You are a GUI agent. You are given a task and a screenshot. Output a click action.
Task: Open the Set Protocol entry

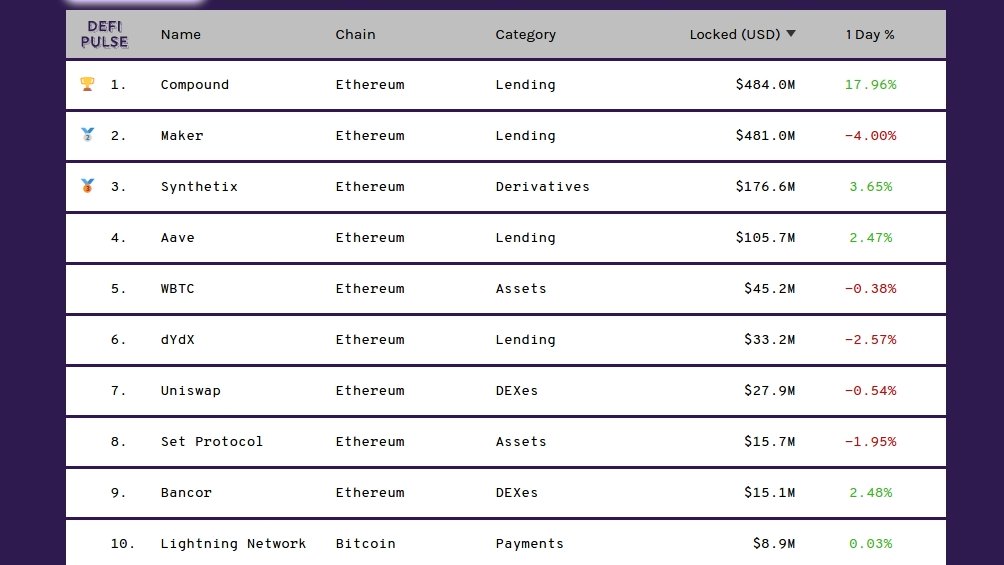pos(506,441)
